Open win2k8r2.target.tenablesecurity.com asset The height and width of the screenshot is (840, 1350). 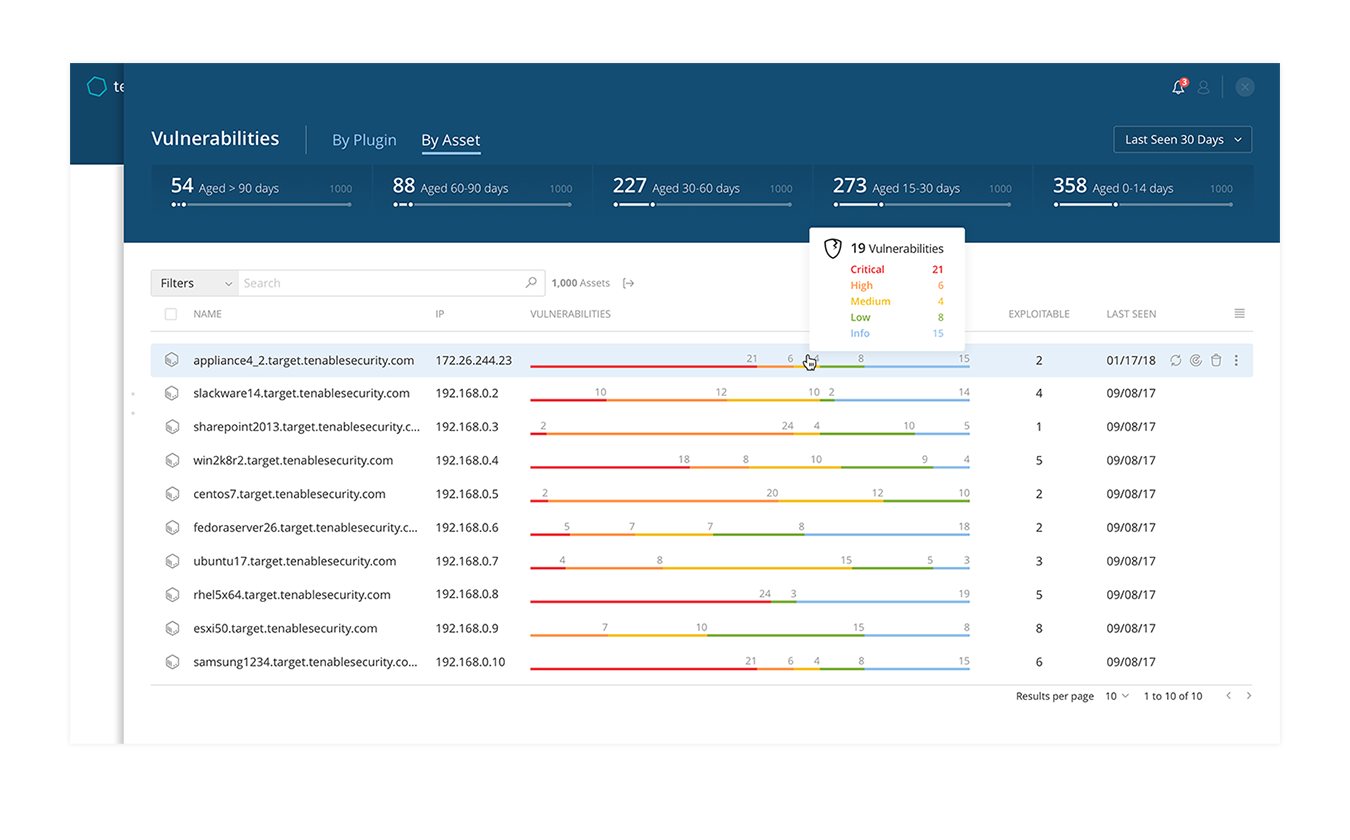coord(293,461)
